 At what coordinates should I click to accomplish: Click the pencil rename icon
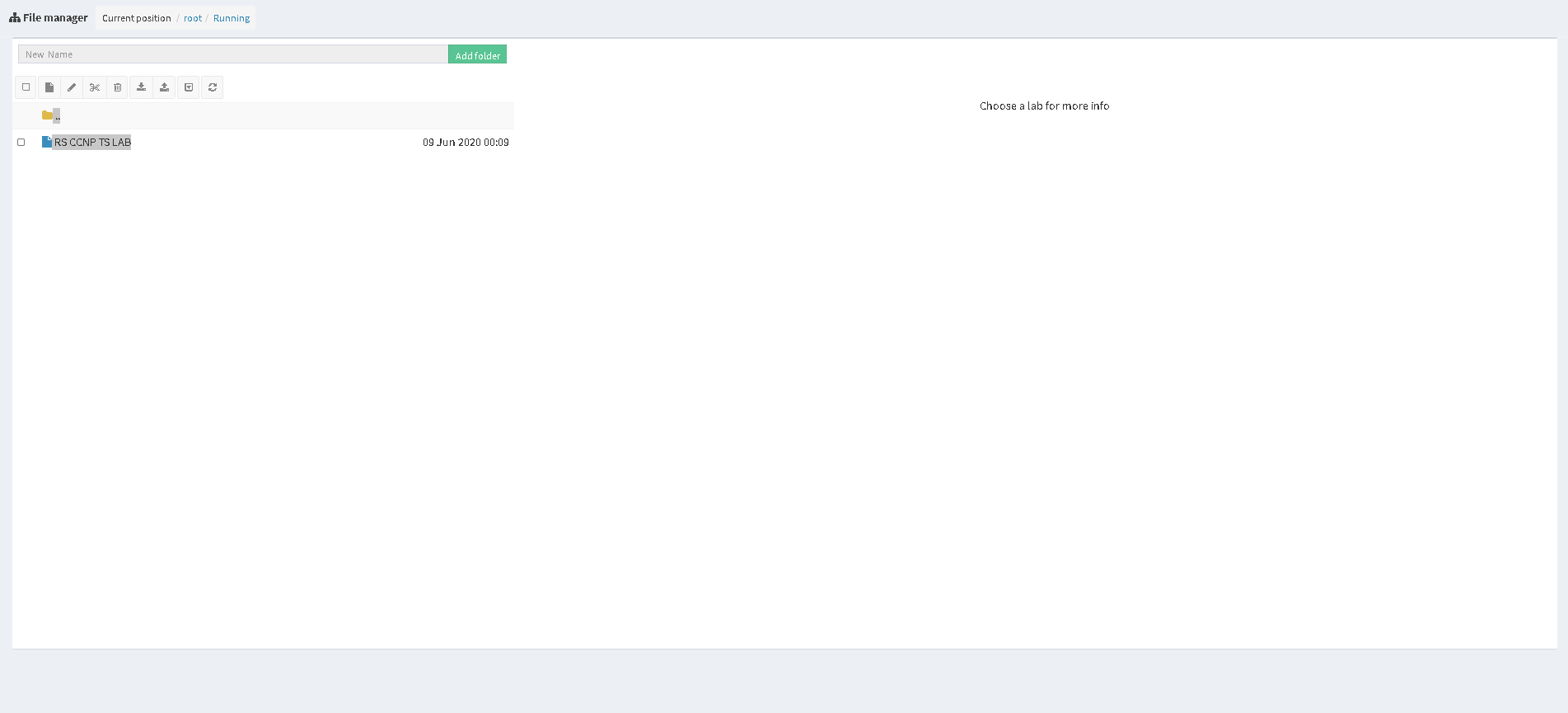[x=72, y=87]
